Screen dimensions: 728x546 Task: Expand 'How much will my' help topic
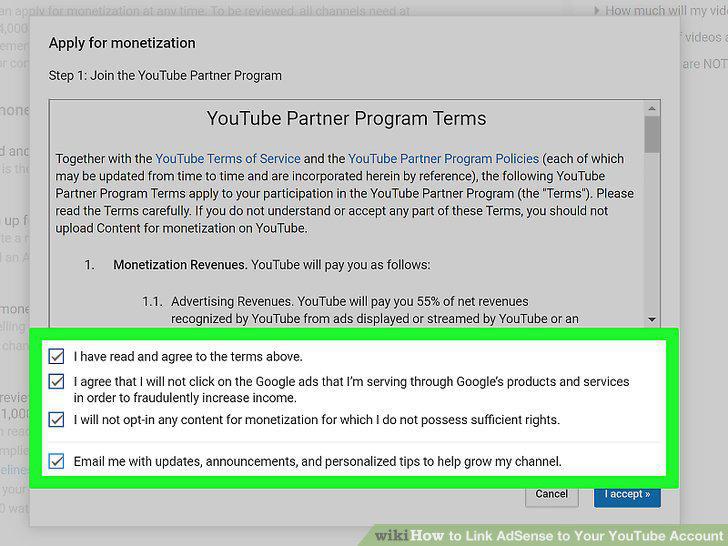[662, 10]
